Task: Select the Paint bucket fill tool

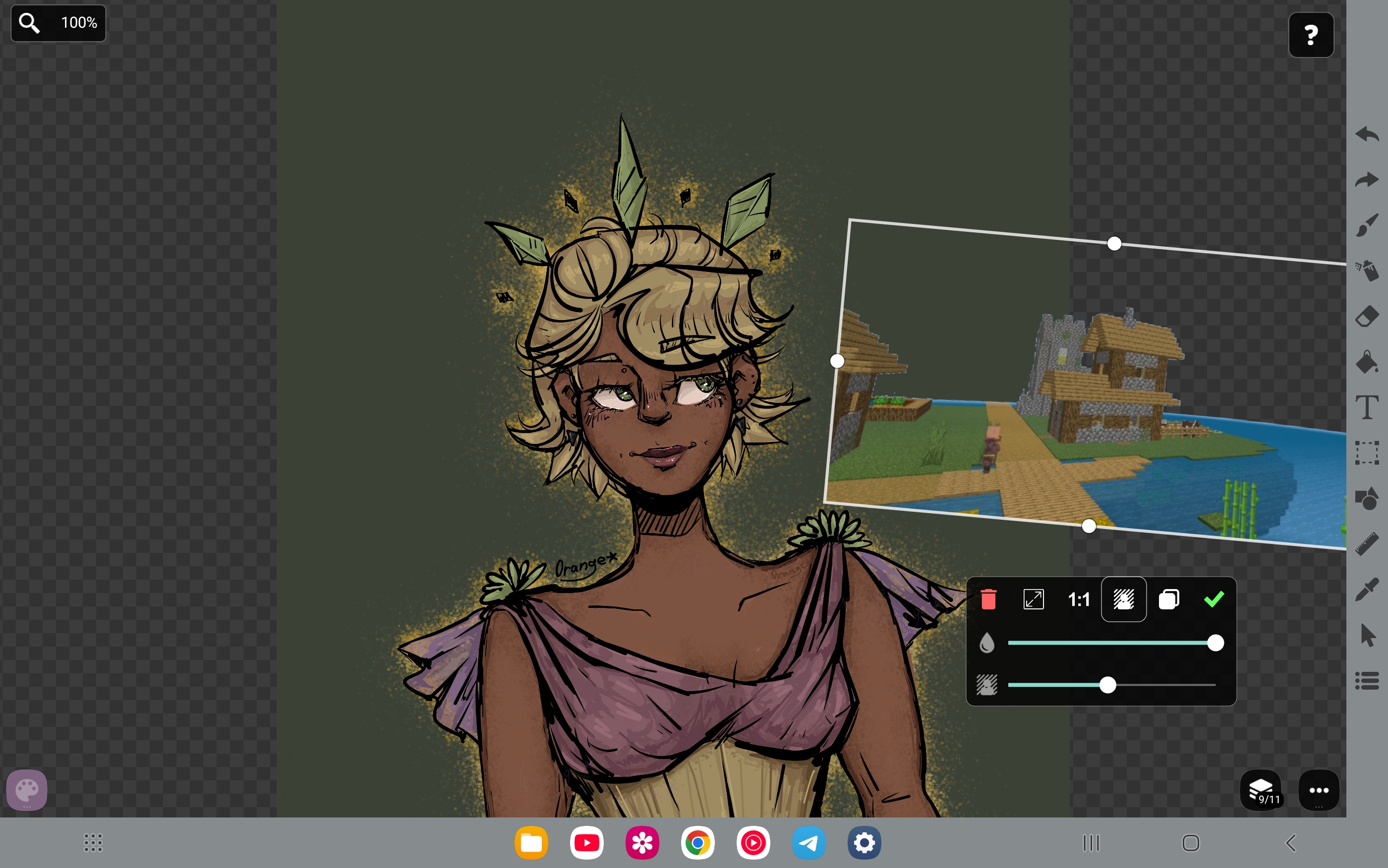Action: click(x=1367, y=362)
